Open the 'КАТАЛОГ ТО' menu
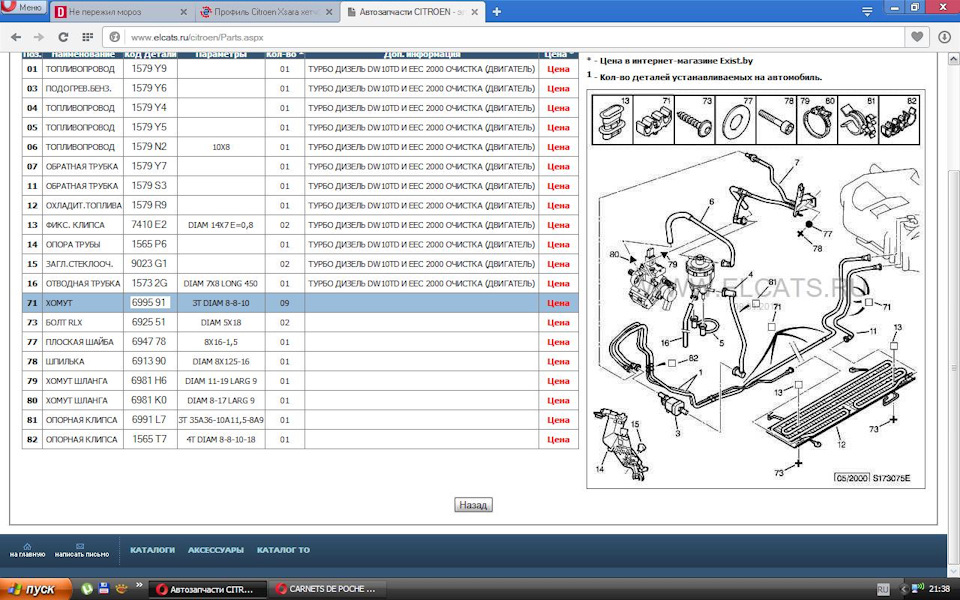Viewport: 960px width, 600px height. [283, 550]
